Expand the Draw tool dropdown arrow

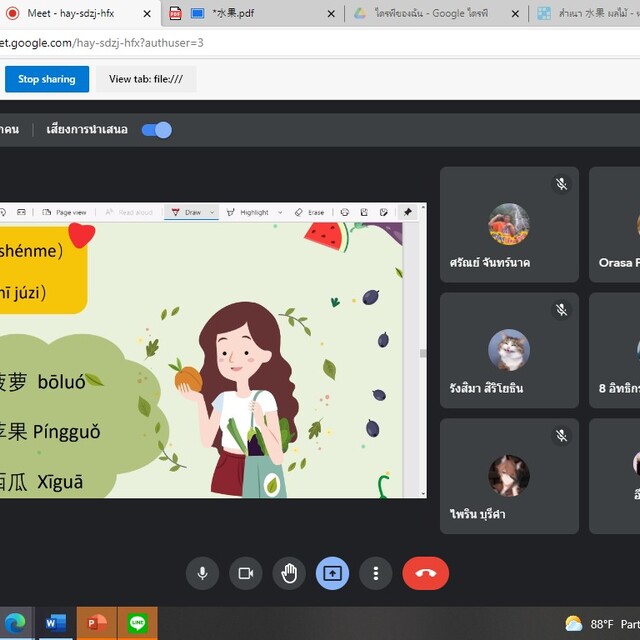pyautogui.click(x=212, y=212)
